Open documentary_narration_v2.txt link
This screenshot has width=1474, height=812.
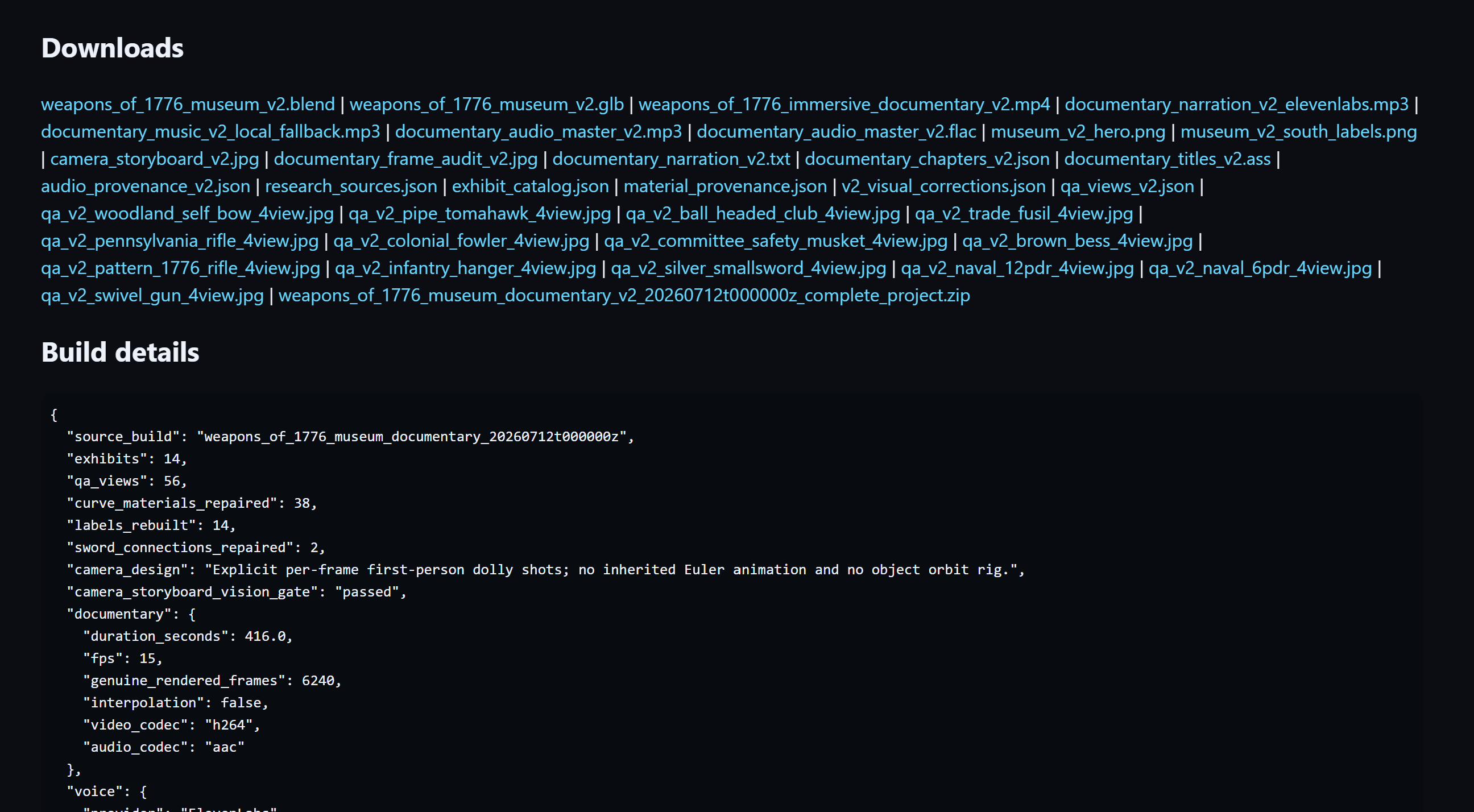coord(670,159)
